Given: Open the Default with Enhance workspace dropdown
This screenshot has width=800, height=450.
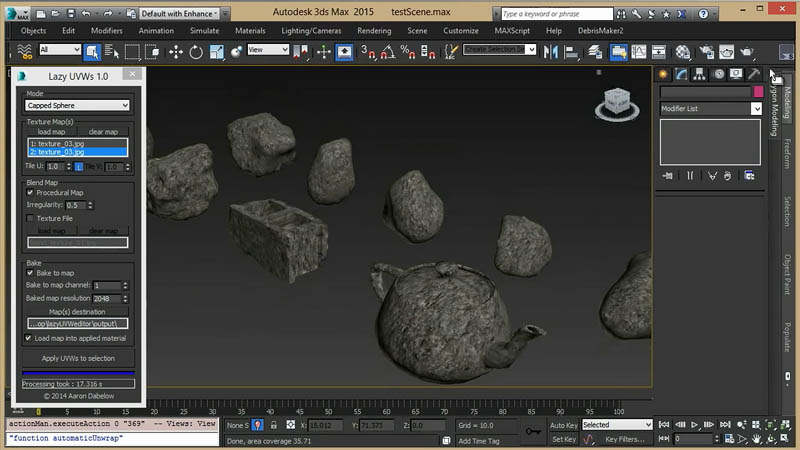Looking at the screenshot, I should (179, 14).
